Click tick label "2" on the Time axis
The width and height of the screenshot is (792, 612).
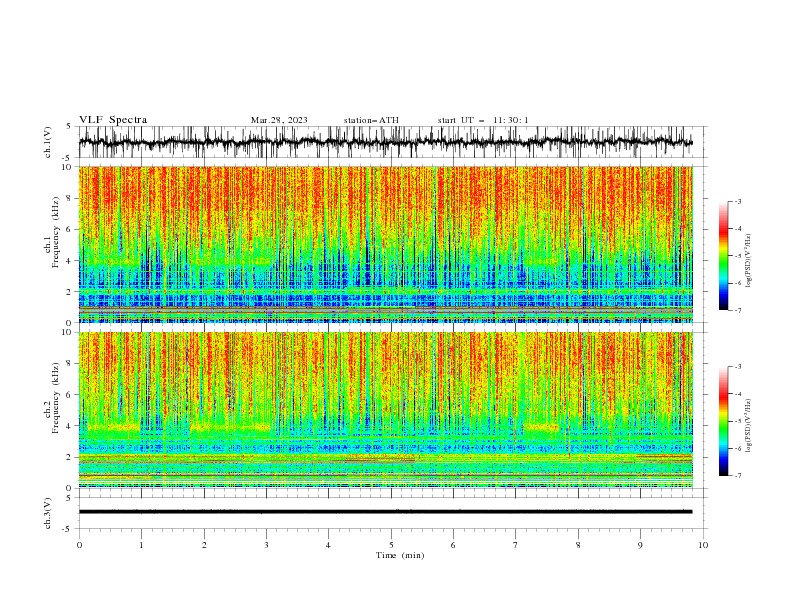pyautogui.click(x=204, y=545)
